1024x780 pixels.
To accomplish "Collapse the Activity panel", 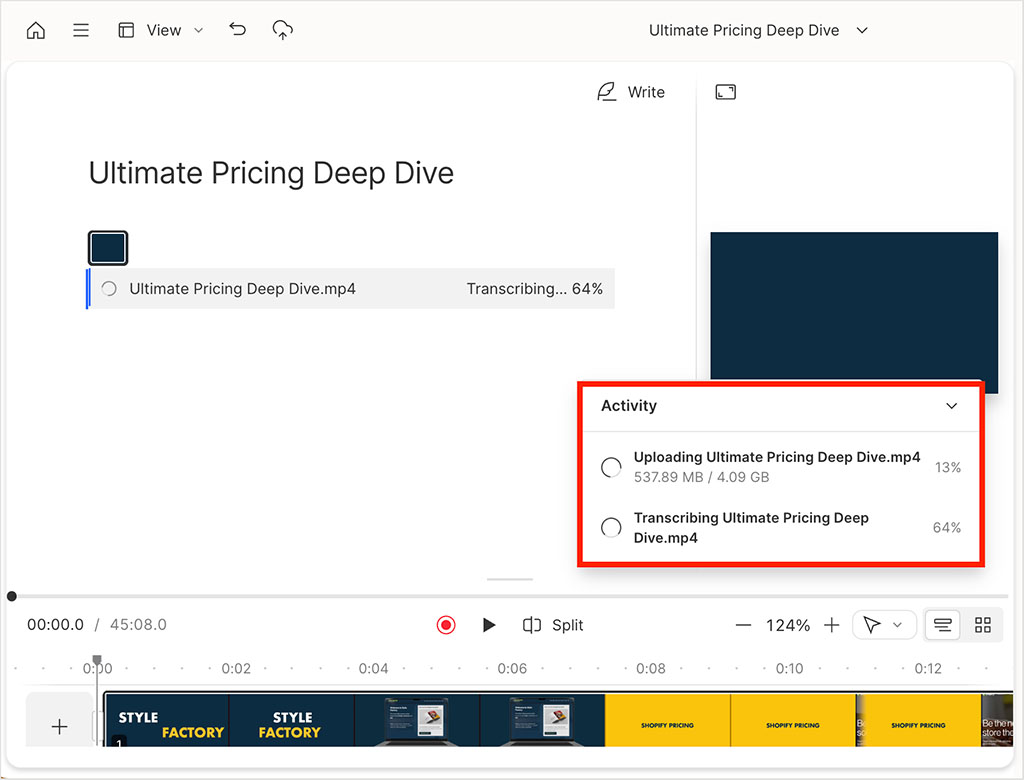I will pyautogui.click(x=951, y=406).
